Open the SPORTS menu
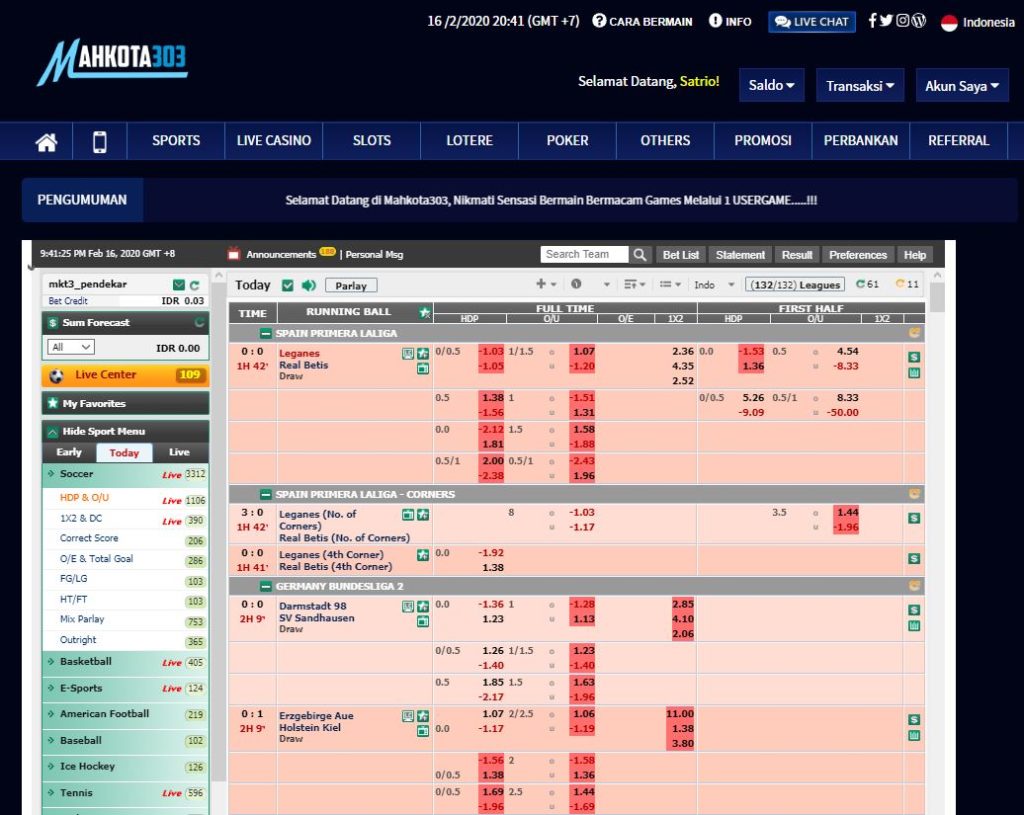Screen dimensions: 1024x815 point(176,141)
